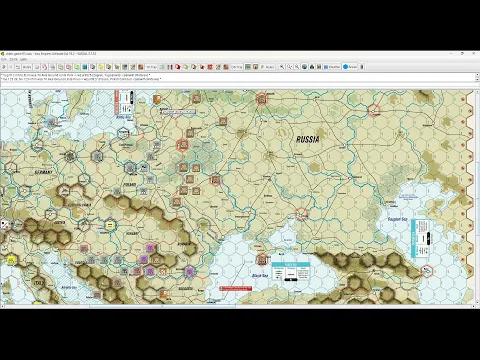Click the first line in the chat log
This screenshot has width=480, height=360.
(76, 75)
